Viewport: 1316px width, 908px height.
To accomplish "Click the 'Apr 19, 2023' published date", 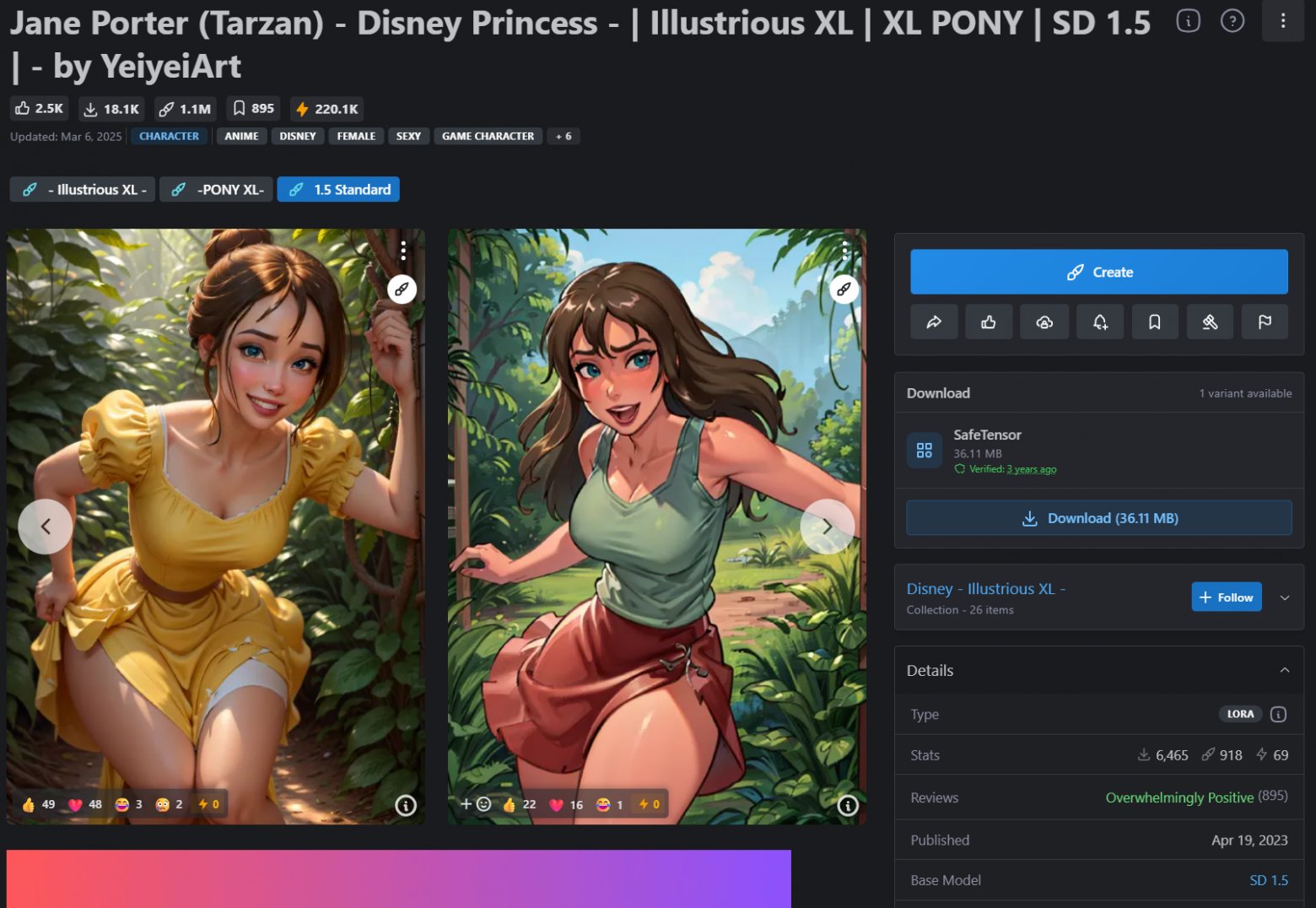I will pyautogui.click(x=1249, y=840).
